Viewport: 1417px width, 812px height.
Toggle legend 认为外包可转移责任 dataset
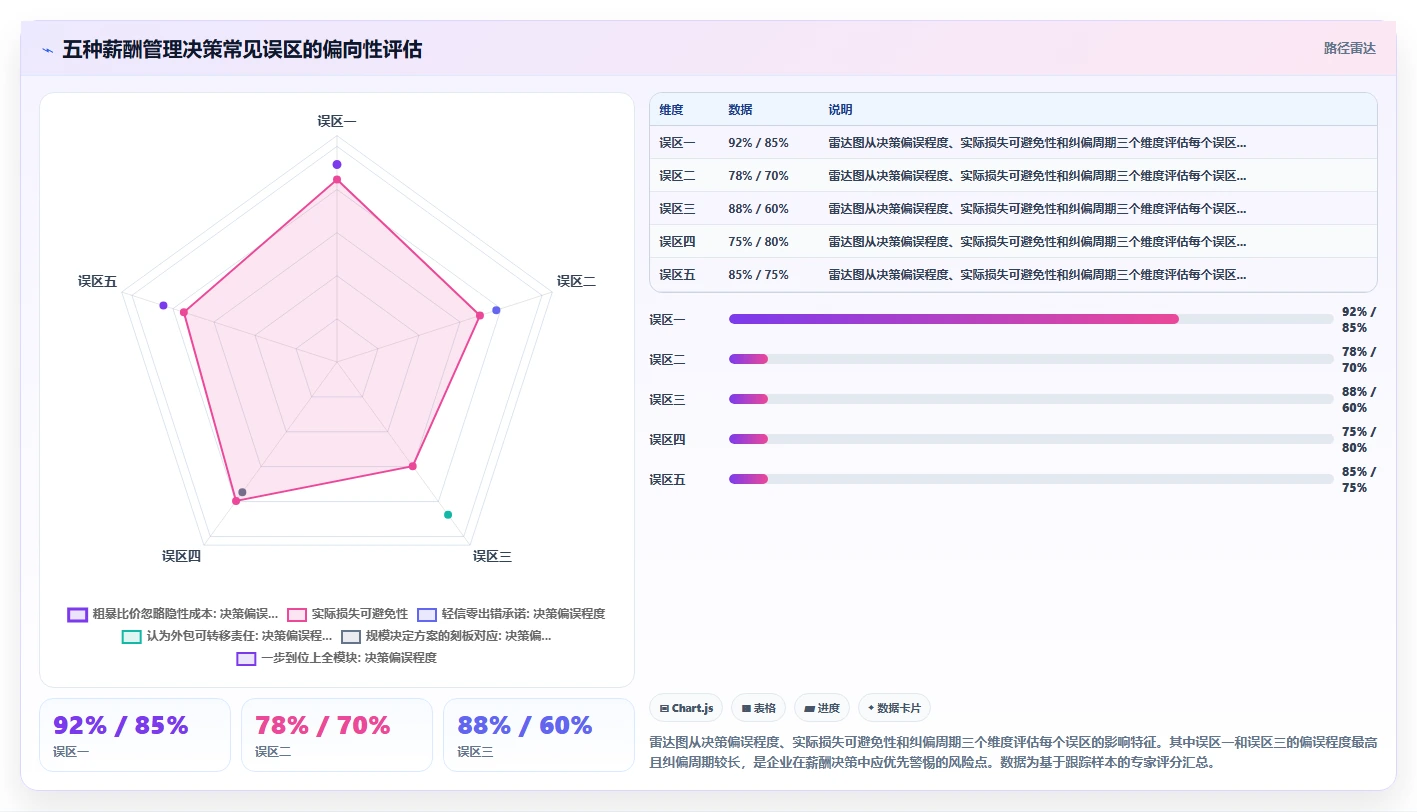(x=227, y=636)
